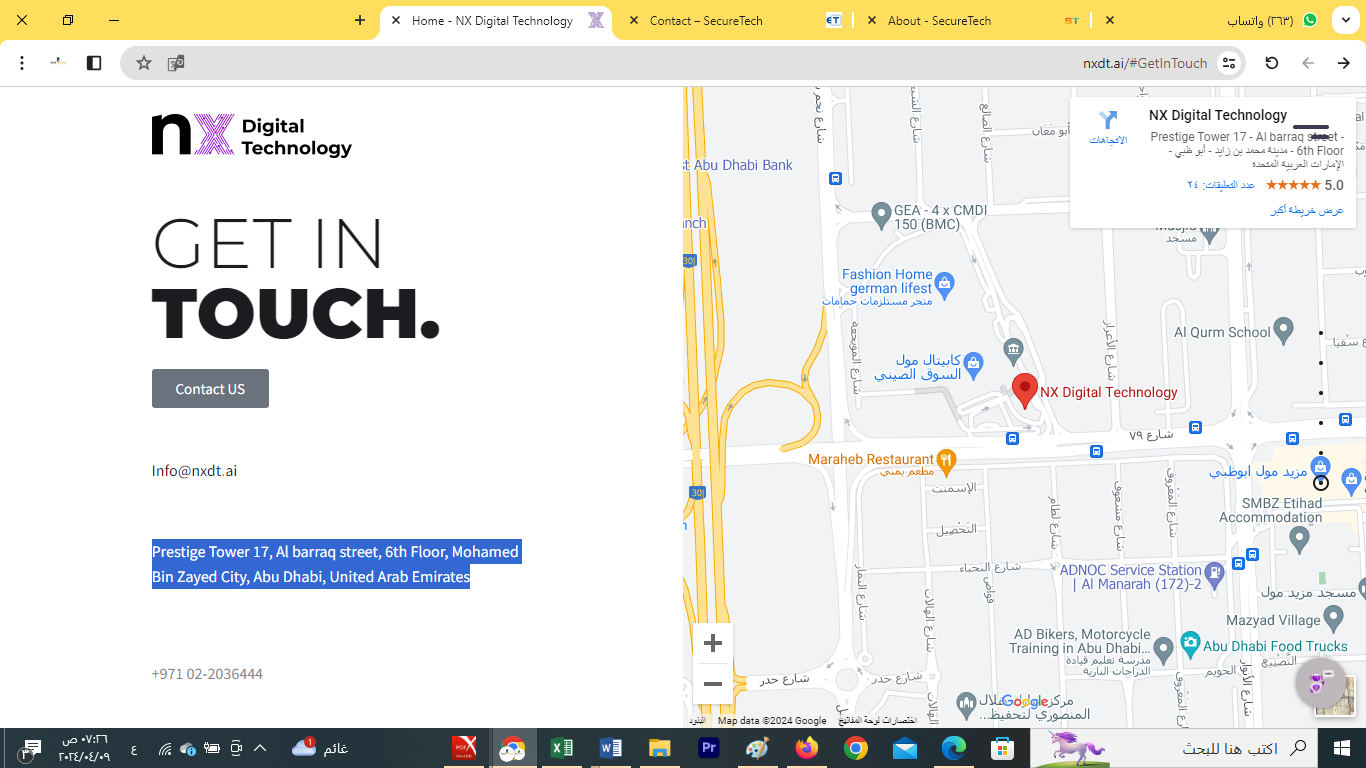The height and width of the screenshot is (768, 1366).
Task: Click the Maraheb Restaurant orange fork icon
Action: pyautogui.click(x=947, y=460)
